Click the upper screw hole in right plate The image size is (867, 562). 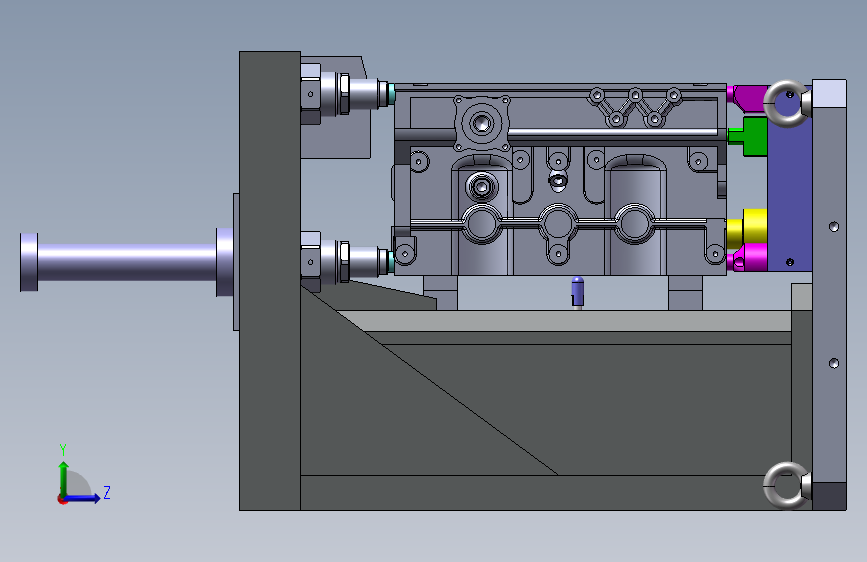(x=834, y=226)
